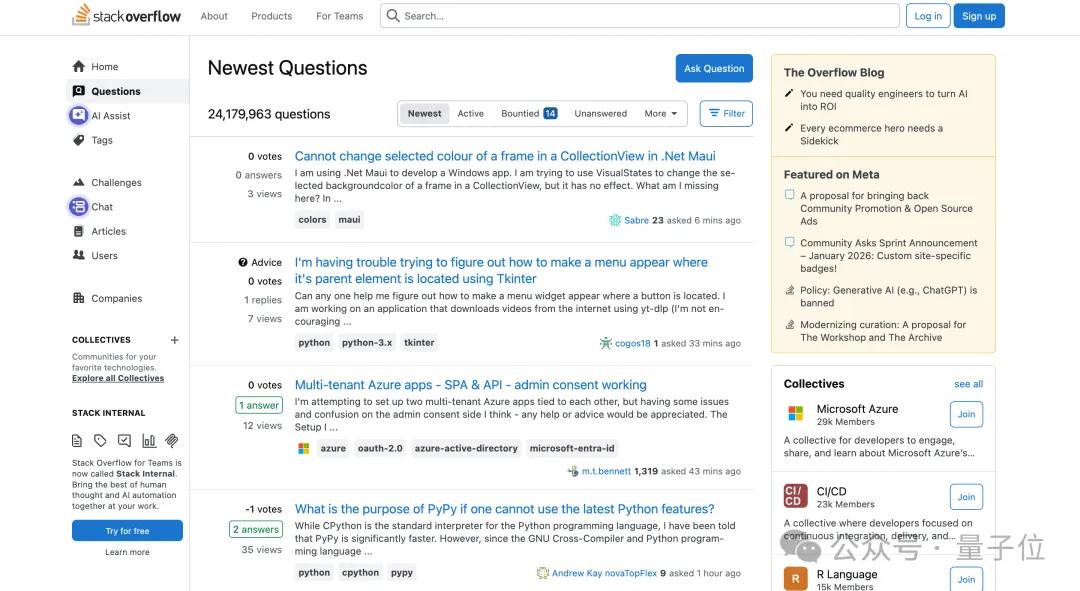This screenshot has height=591, width=1080.
Task: Click the Microsoft Azure collective logo
Action: 796,414
